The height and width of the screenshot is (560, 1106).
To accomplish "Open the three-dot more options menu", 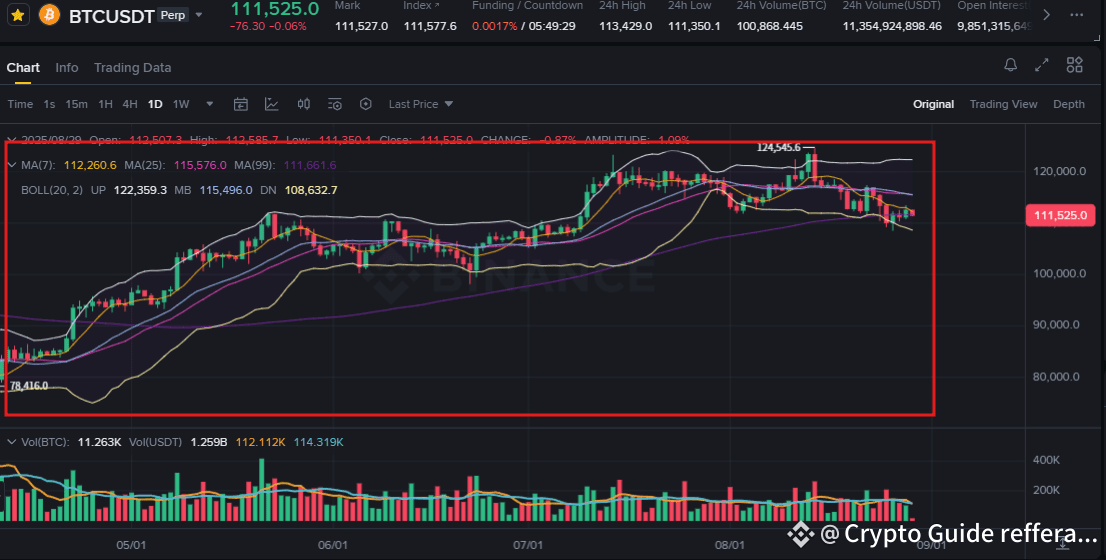I will (1075, 15).
